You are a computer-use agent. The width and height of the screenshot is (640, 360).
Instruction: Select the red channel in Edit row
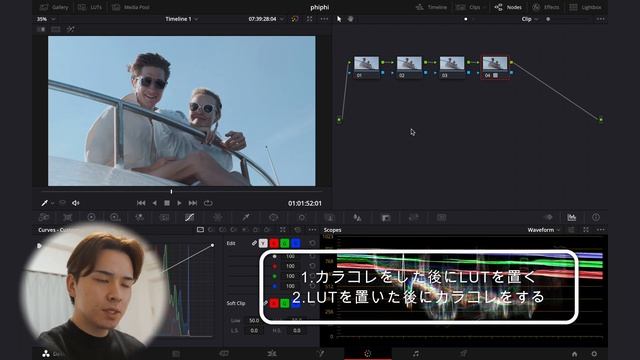274,243
